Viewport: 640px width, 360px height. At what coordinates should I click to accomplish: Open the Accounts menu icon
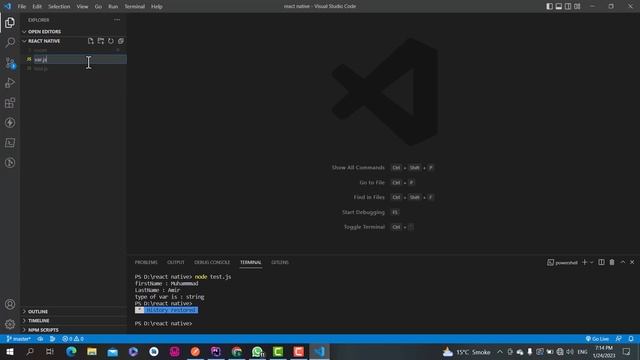pyautogui.click(x=10, y=304)
